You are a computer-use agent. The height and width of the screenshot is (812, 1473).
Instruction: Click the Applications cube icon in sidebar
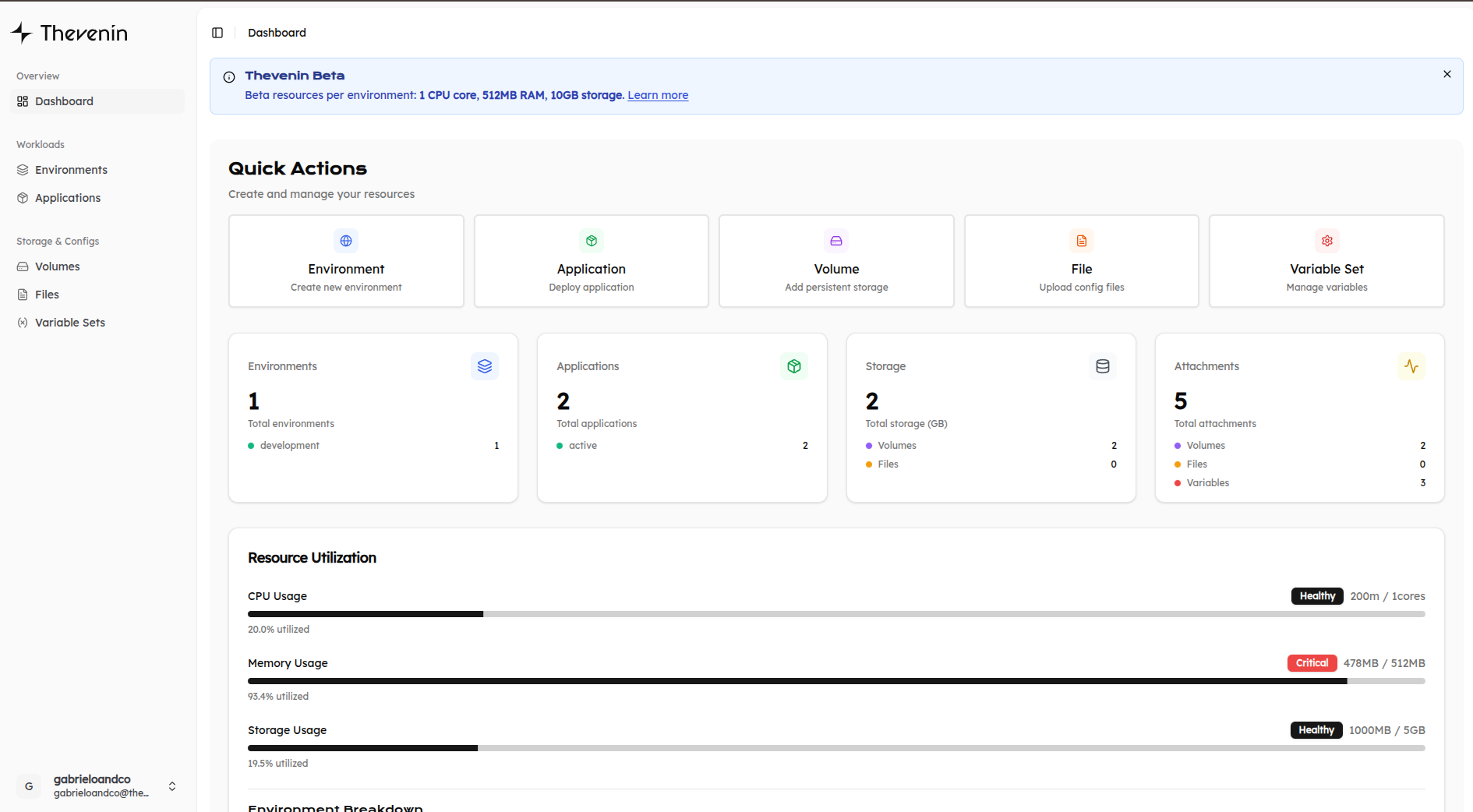pos(23,198)
